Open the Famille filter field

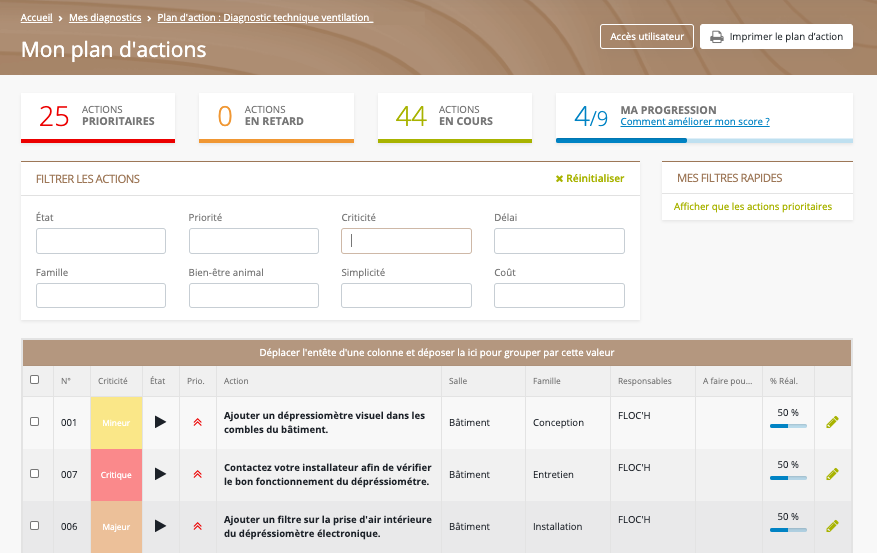click(101, 295)
